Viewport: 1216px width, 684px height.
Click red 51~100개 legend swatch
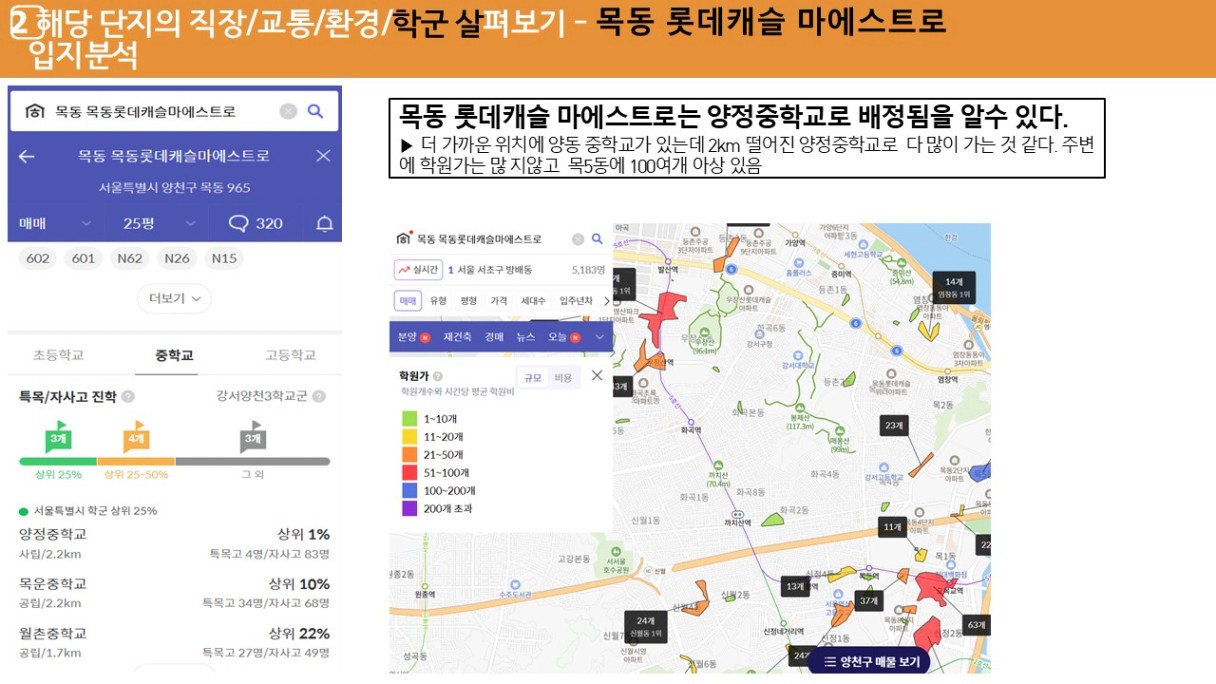[x=409, y=473]
